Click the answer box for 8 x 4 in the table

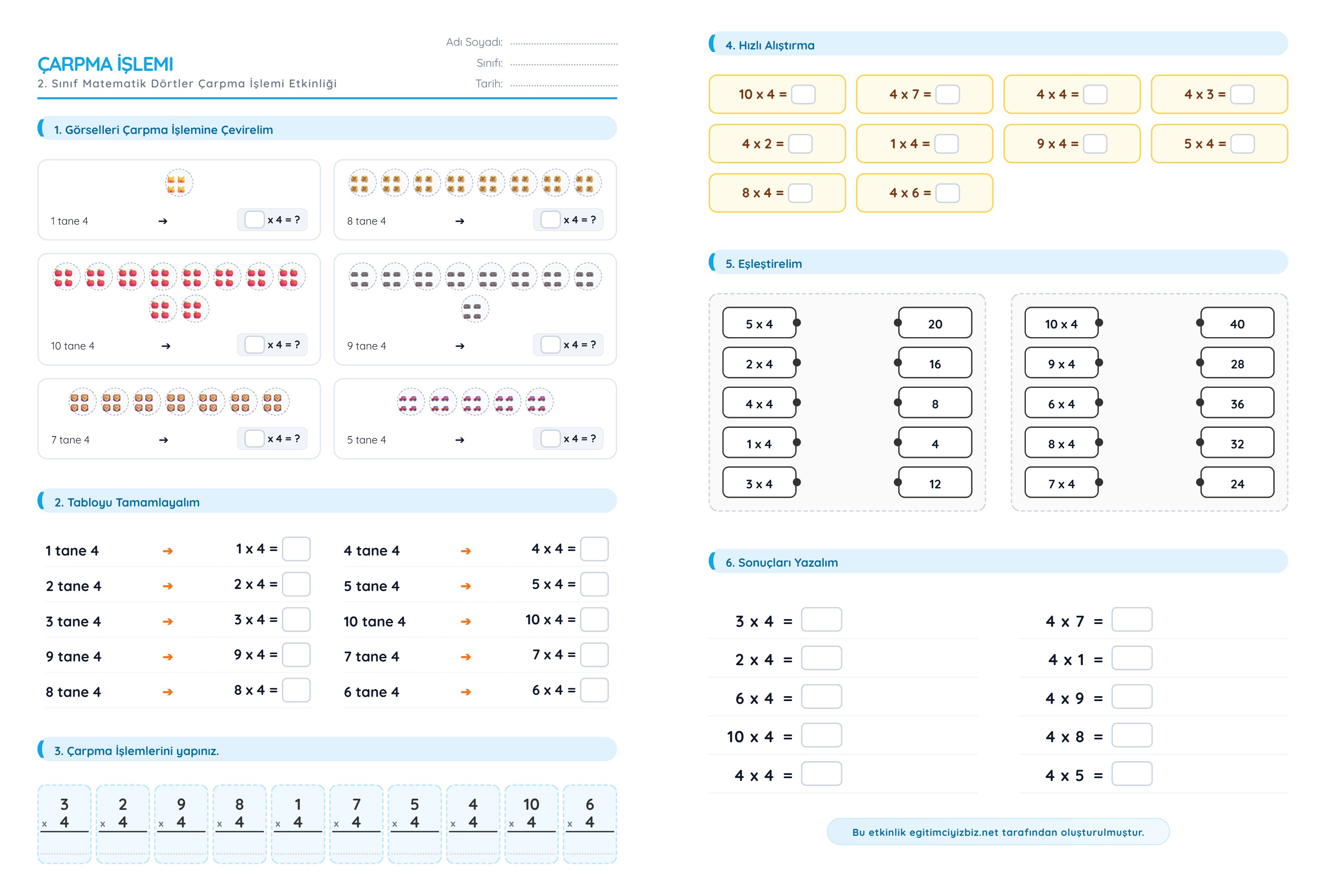(x=296, y=690)
